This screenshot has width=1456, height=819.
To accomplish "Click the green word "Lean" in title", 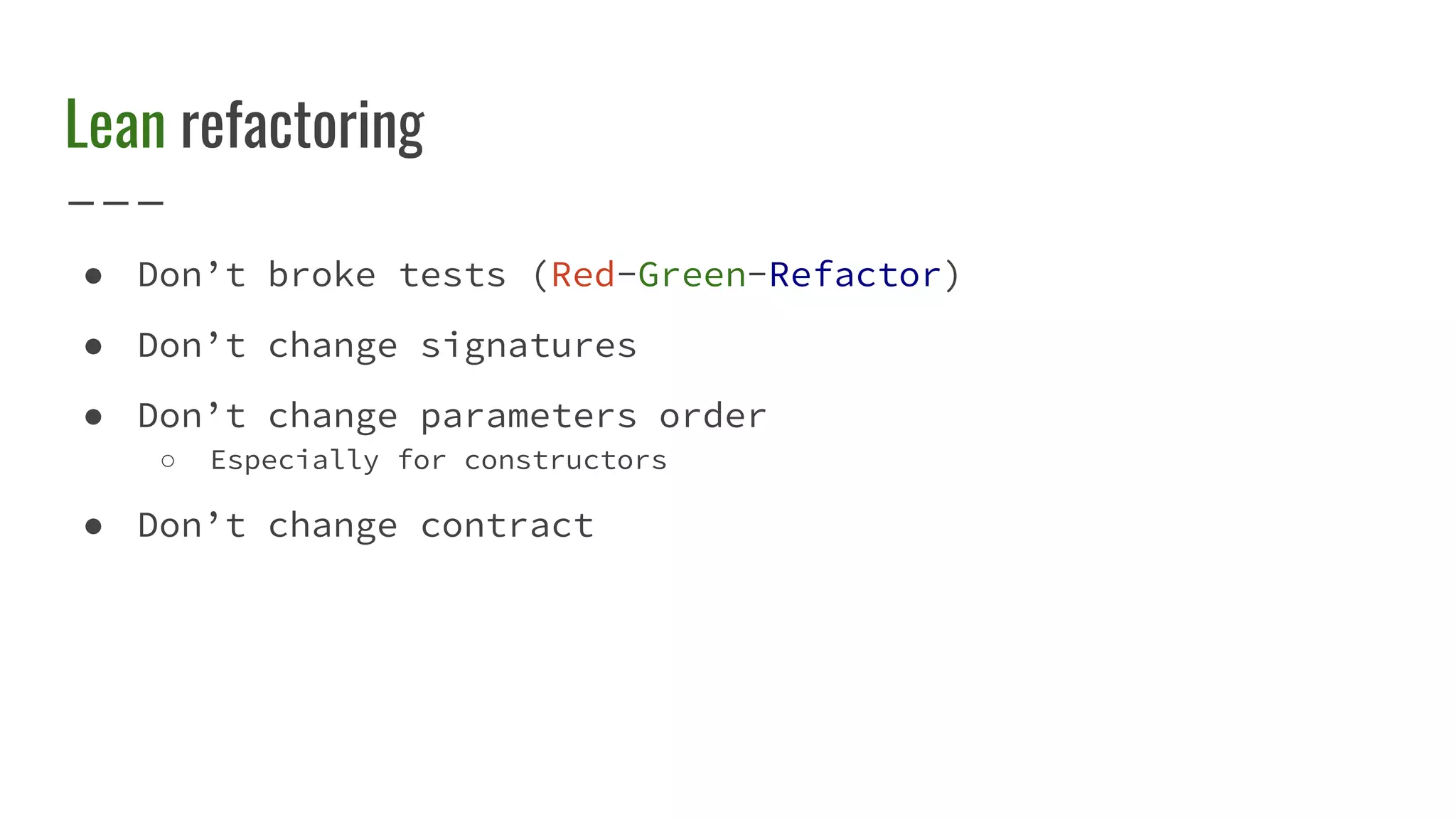I will [x=115, y=125].
